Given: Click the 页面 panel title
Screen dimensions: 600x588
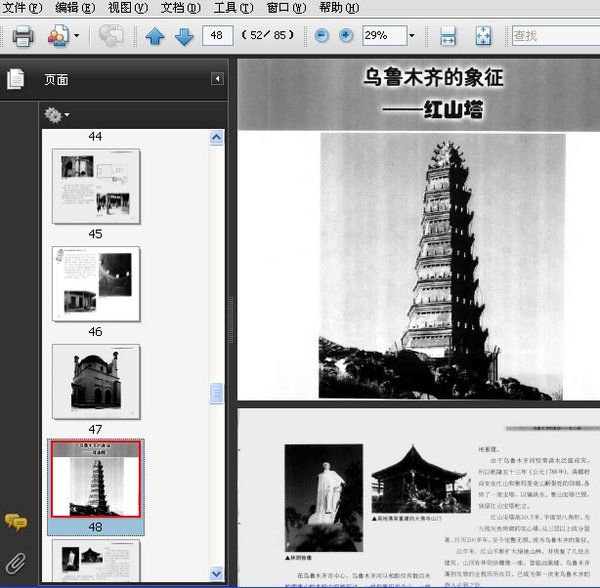Looking at the screenshot, I should coord(57,80).
